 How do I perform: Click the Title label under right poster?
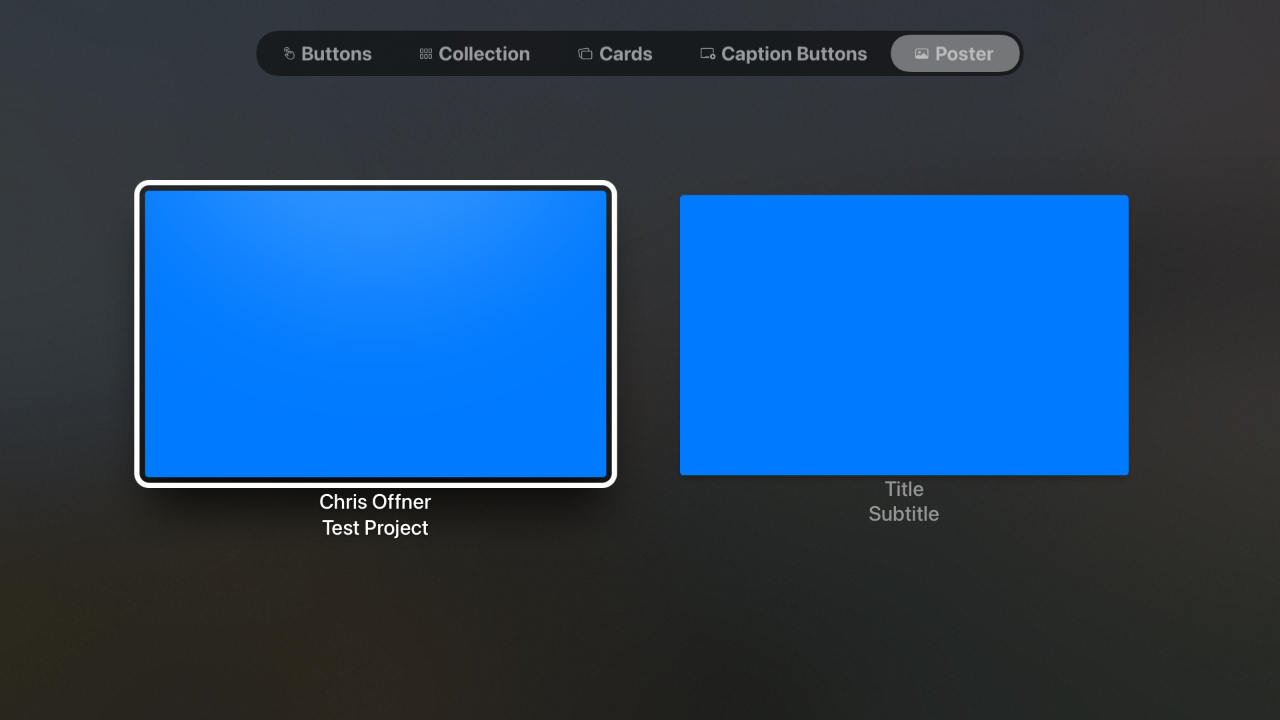(904, 489)
